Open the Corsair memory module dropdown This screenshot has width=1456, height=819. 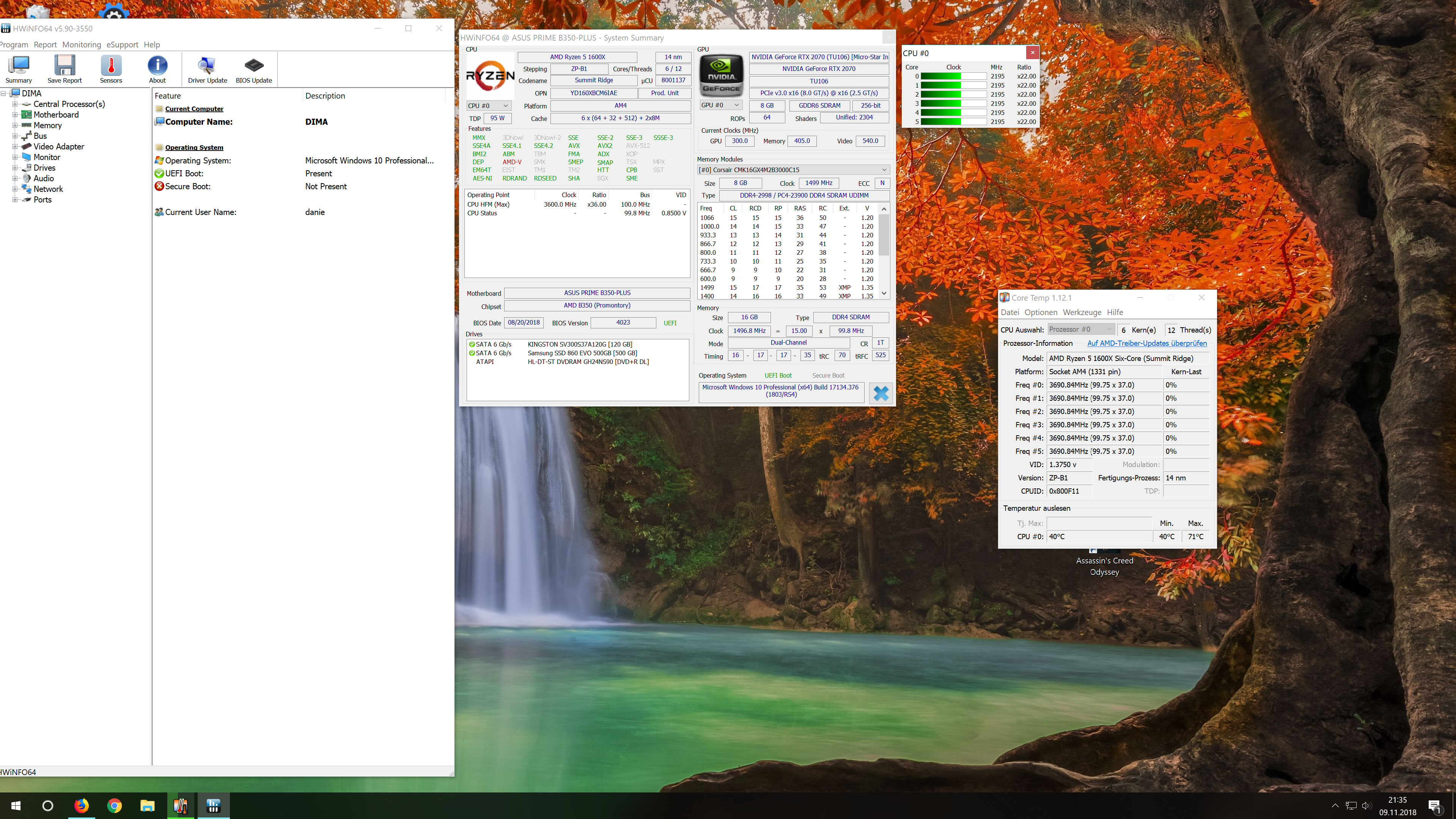coord(793,170)
